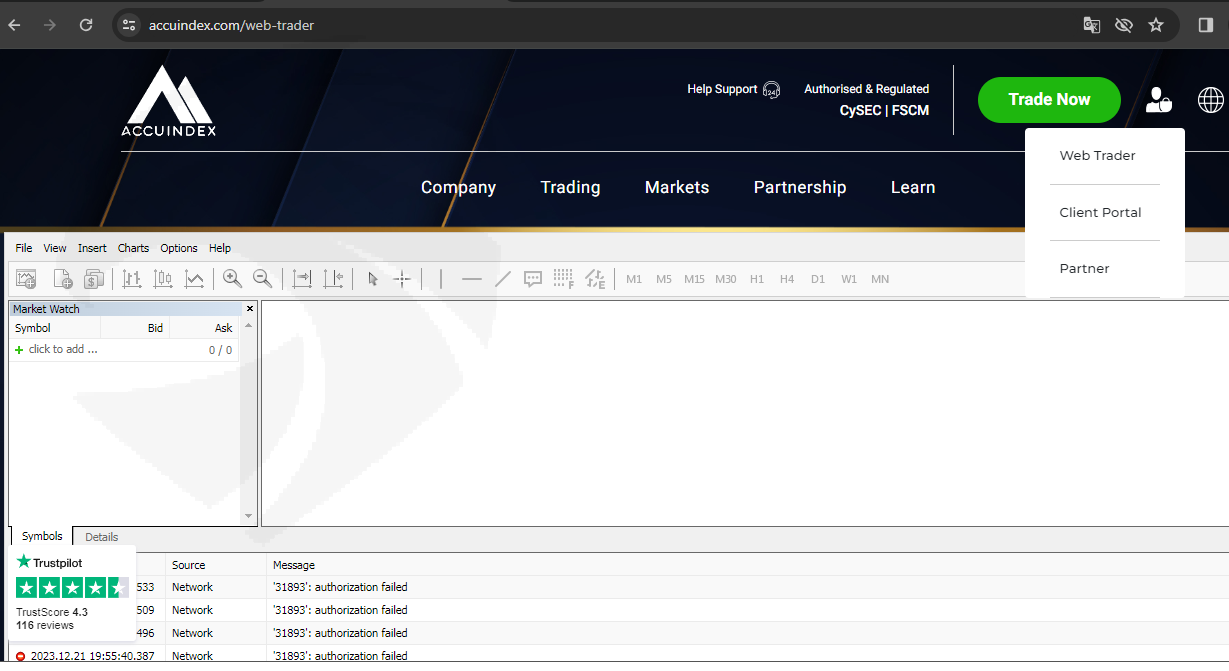The image size is (1229, 671).
Task: Click the browser address bar URL
Action: [231, 25]
